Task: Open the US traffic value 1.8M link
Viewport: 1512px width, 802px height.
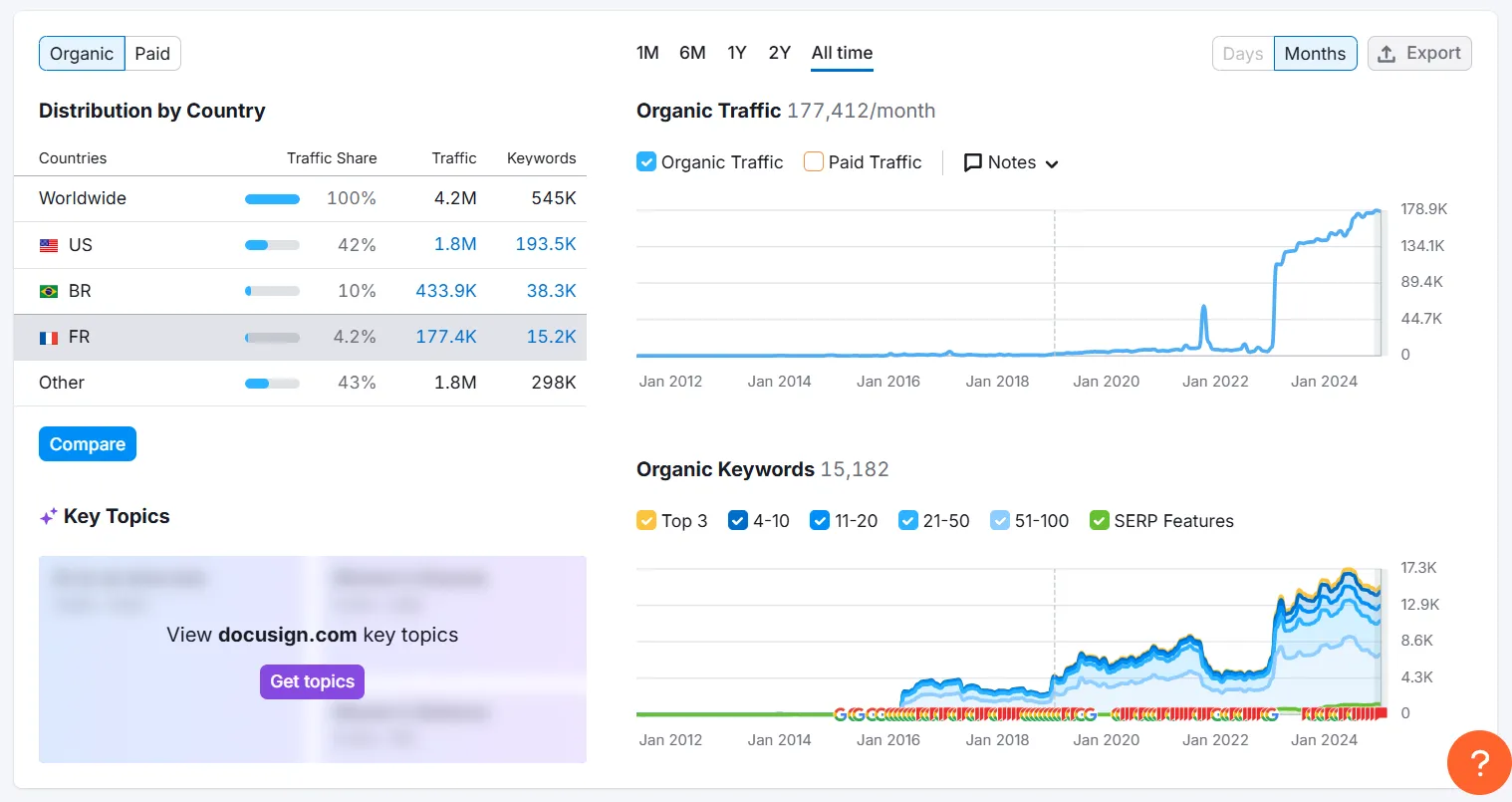Action: click(x=455, y=244)
